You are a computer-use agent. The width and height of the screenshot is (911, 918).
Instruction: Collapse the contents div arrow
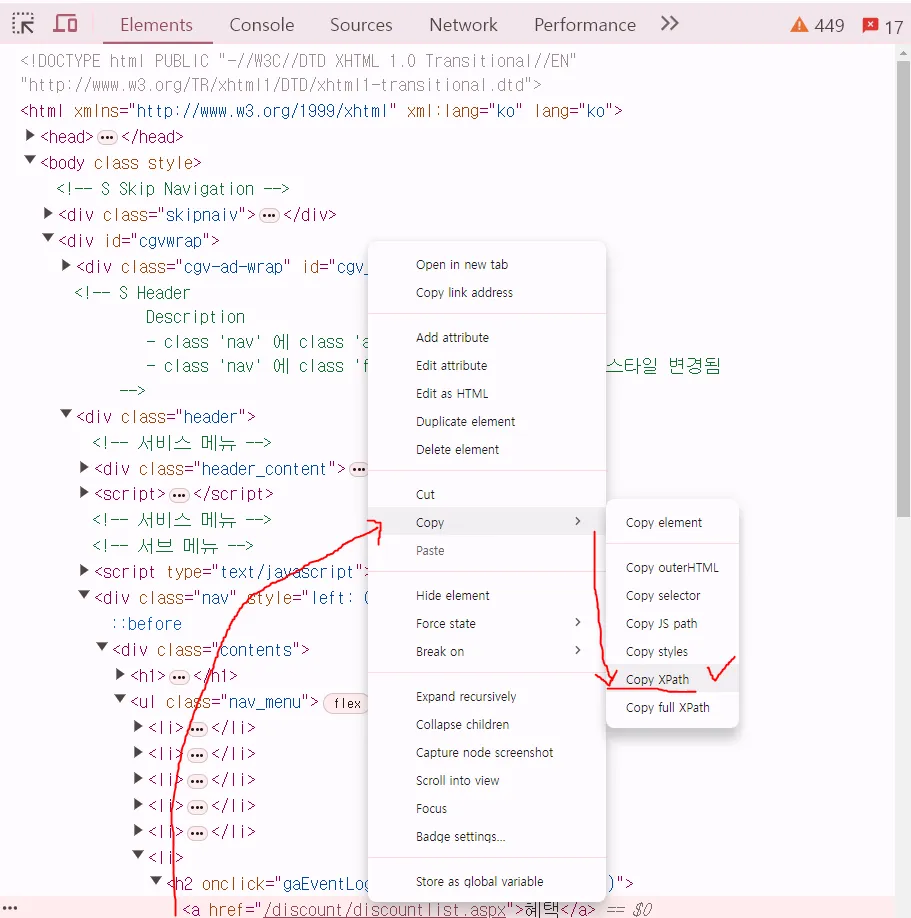click(x=102, y=647)
